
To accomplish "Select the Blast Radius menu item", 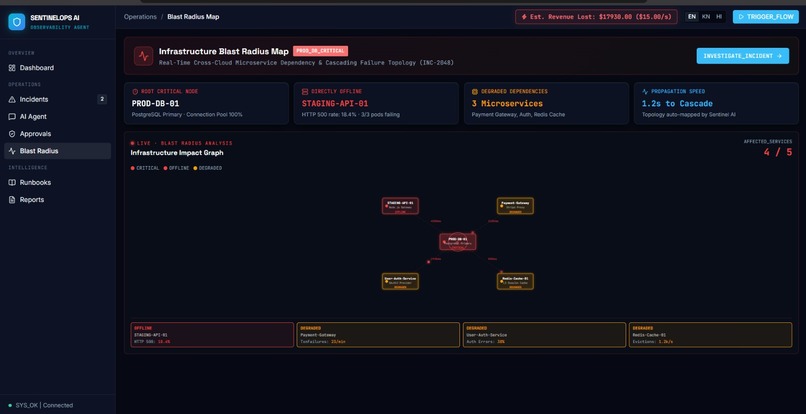I will point(58,151).
